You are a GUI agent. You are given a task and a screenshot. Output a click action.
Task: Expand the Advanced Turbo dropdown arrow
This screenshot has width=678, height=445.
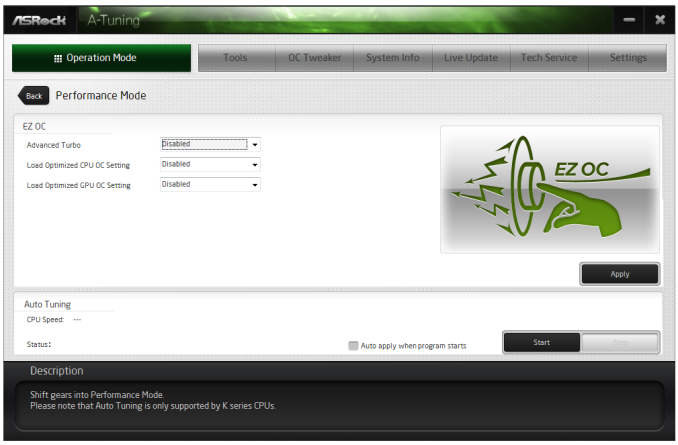pos(255,144)
